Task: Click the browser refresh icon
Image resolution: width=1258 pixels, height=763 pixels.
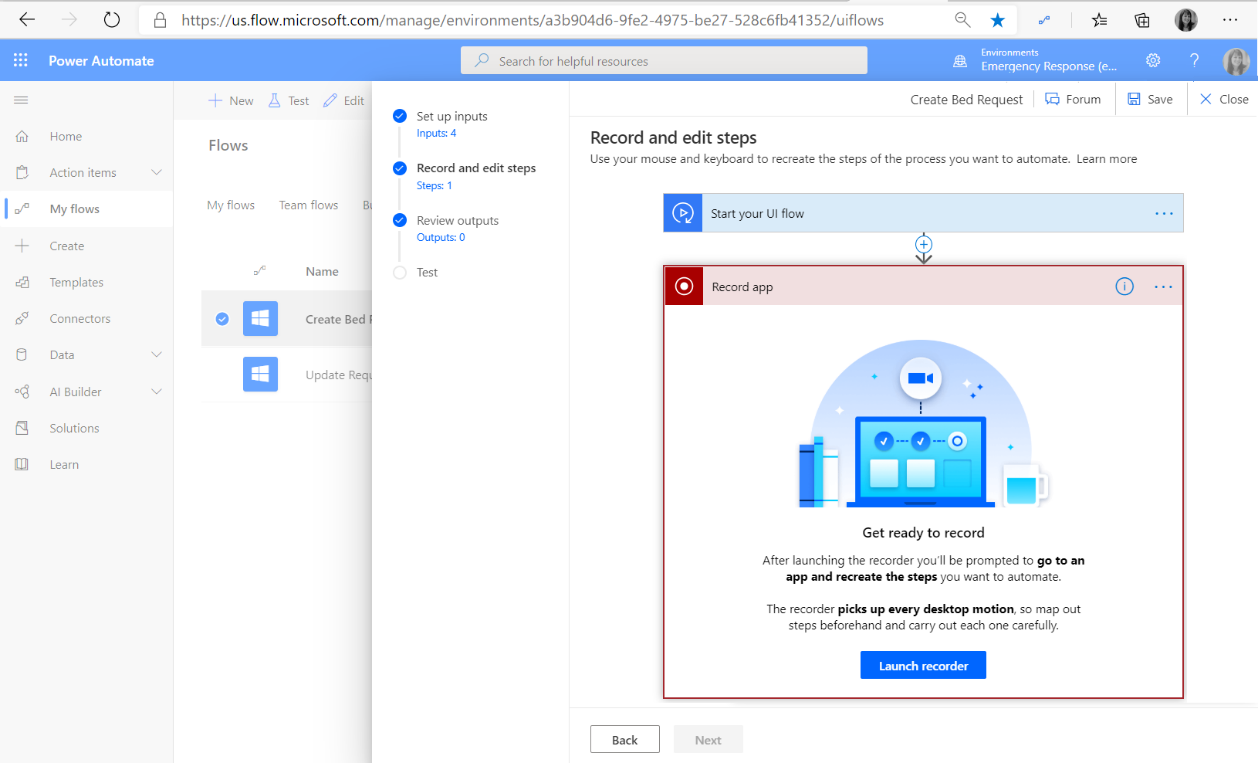Action: (112, 20)
